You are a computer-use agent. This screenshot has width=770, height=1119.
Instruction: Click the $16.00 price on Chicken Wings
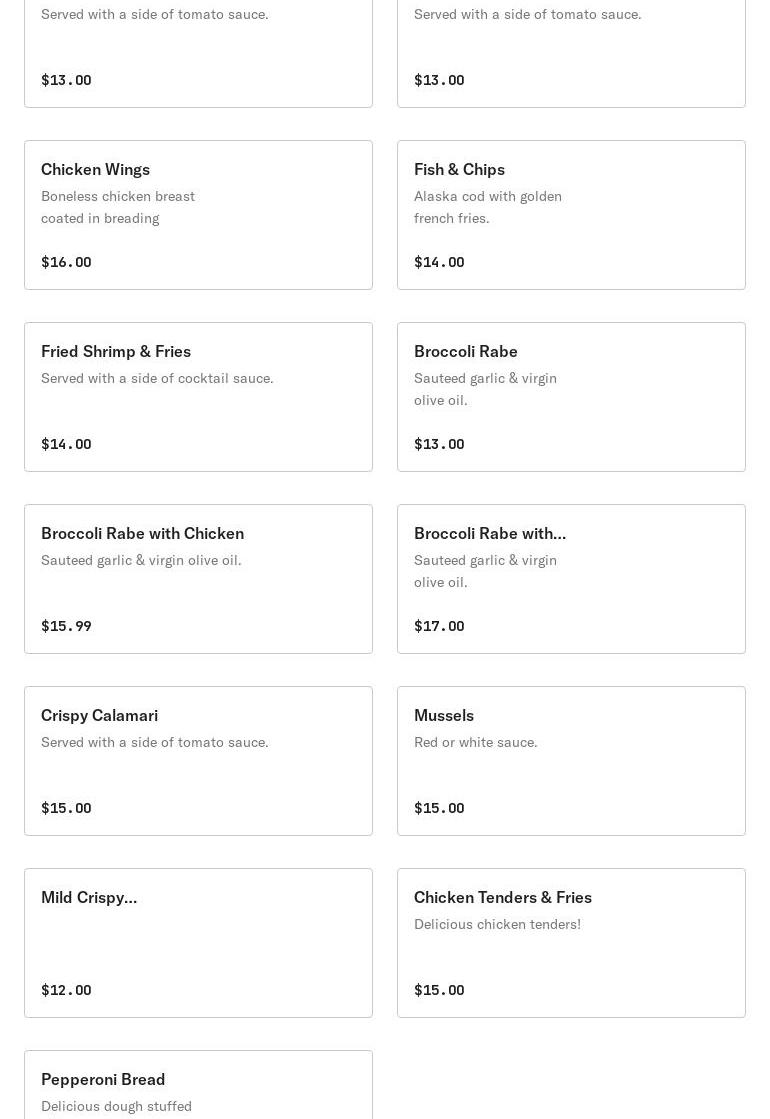(x=66, y=262)
